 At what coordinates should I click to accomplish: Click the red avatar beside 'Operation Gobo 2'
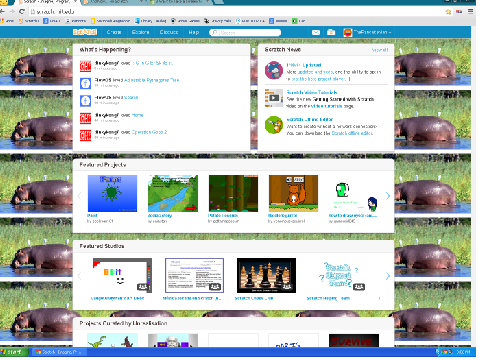[x=85, y=135]
